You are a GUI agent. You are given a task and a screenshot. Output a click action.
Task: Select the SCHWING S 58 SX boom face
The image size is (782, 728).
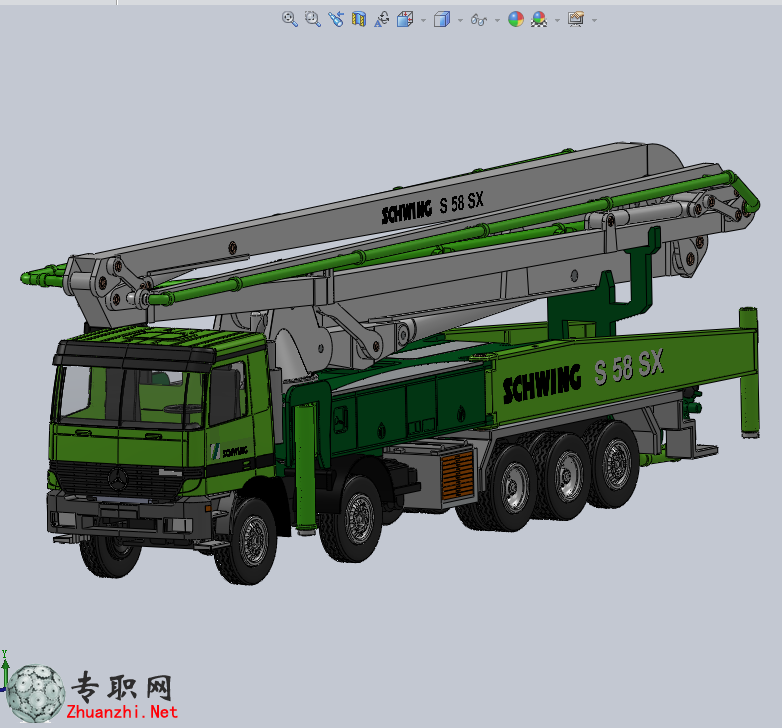pyautogui.click(x=432, y=205)
